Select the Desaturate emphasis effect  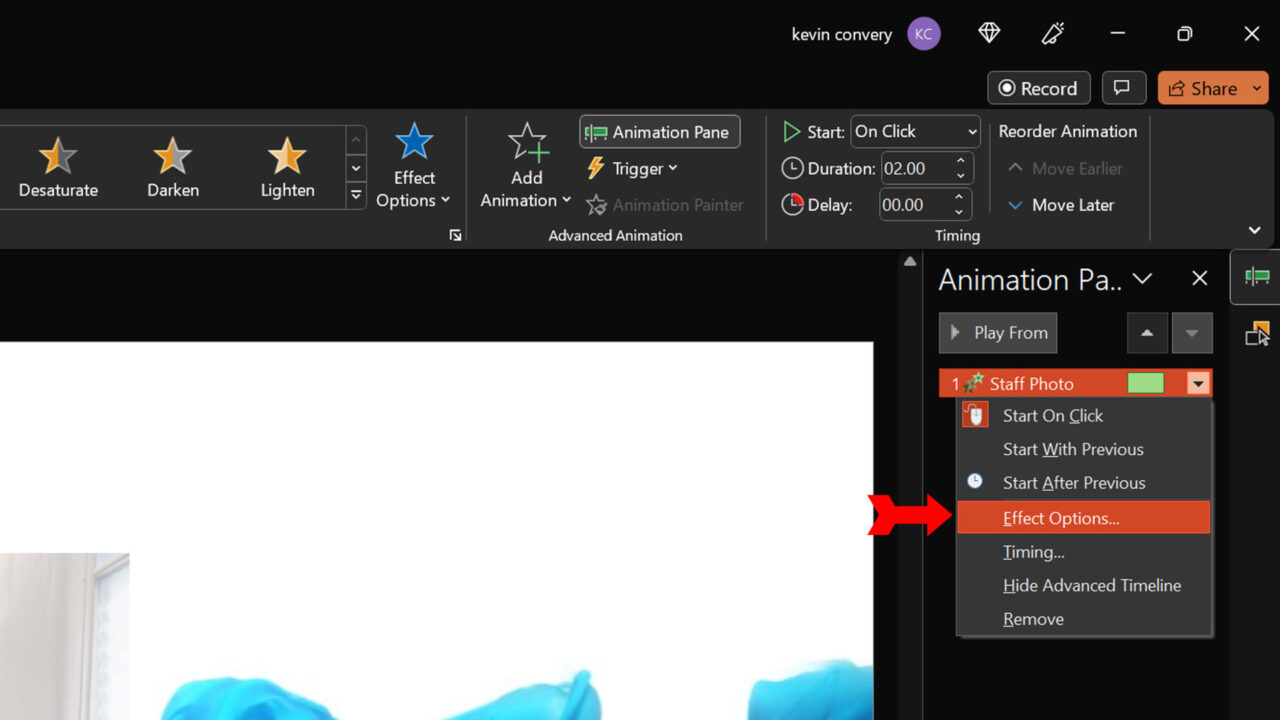[x=57, y=166]
